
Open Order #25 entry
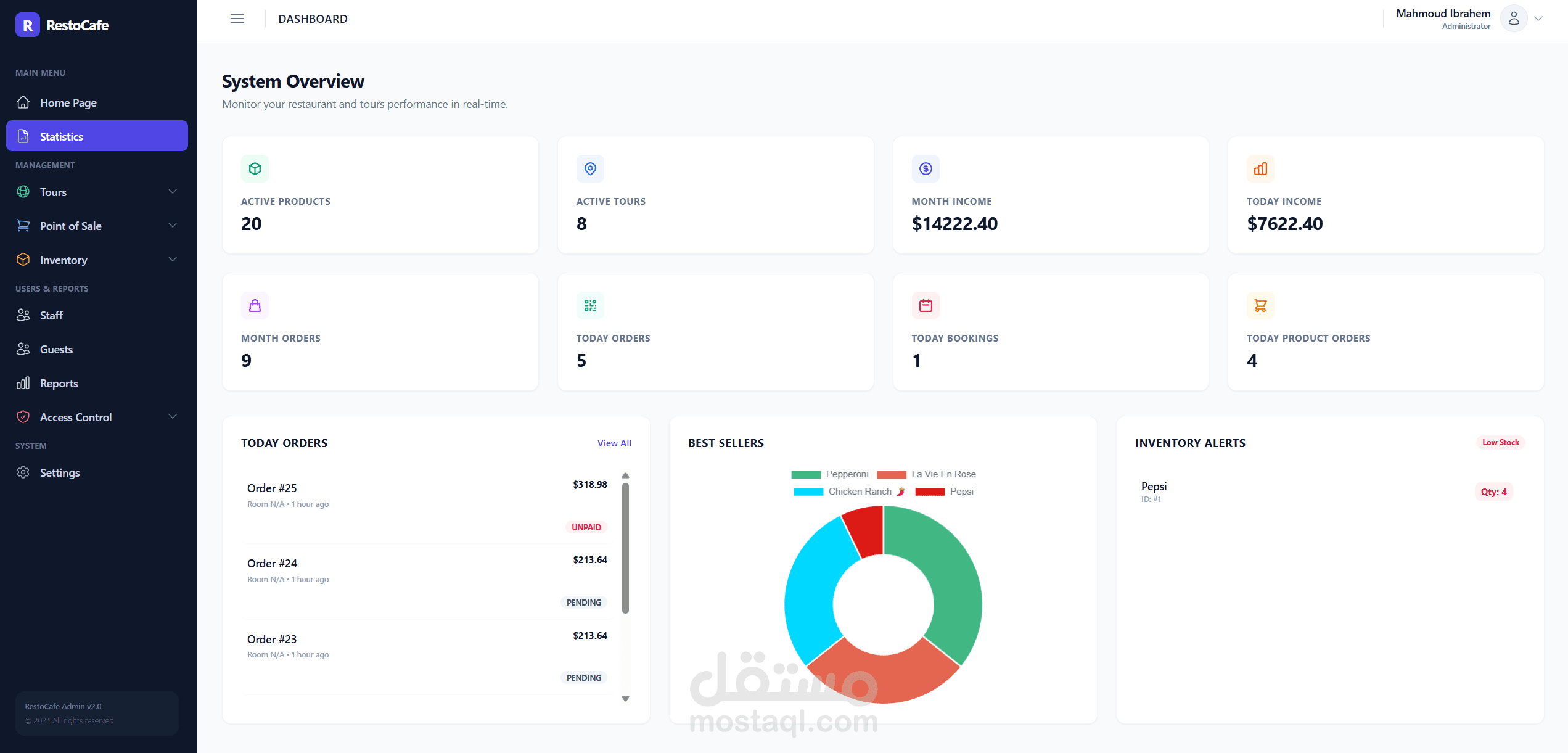point(272,488)
